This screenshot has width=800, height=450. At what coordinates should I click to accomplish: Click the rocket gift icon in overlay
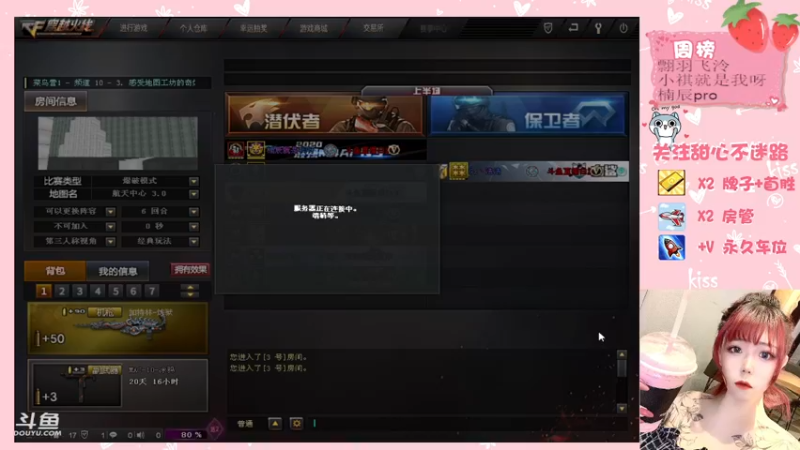pyautogui.click(x=671, y=248)
